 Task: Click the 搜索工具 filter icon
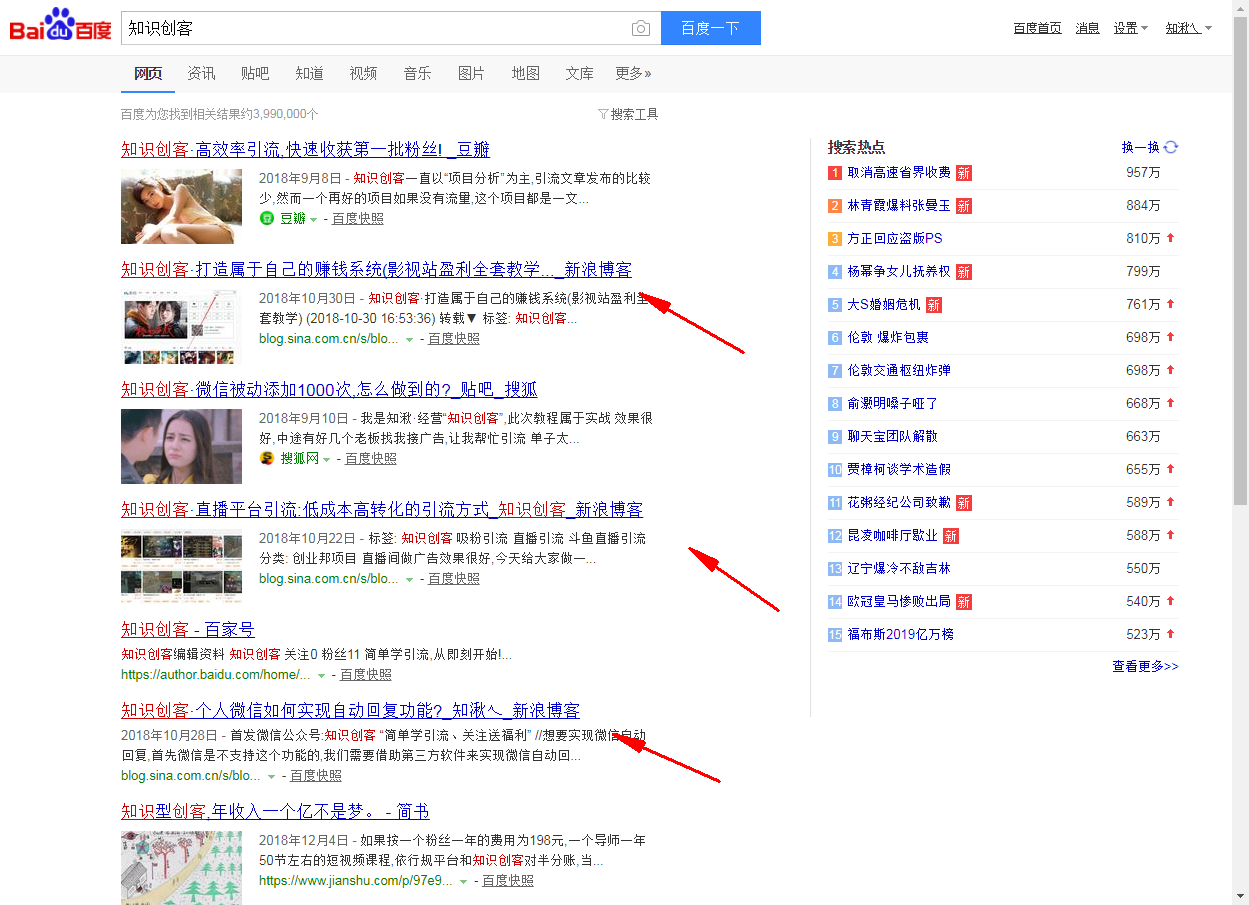pyautogui.click(x=603, y=114)
